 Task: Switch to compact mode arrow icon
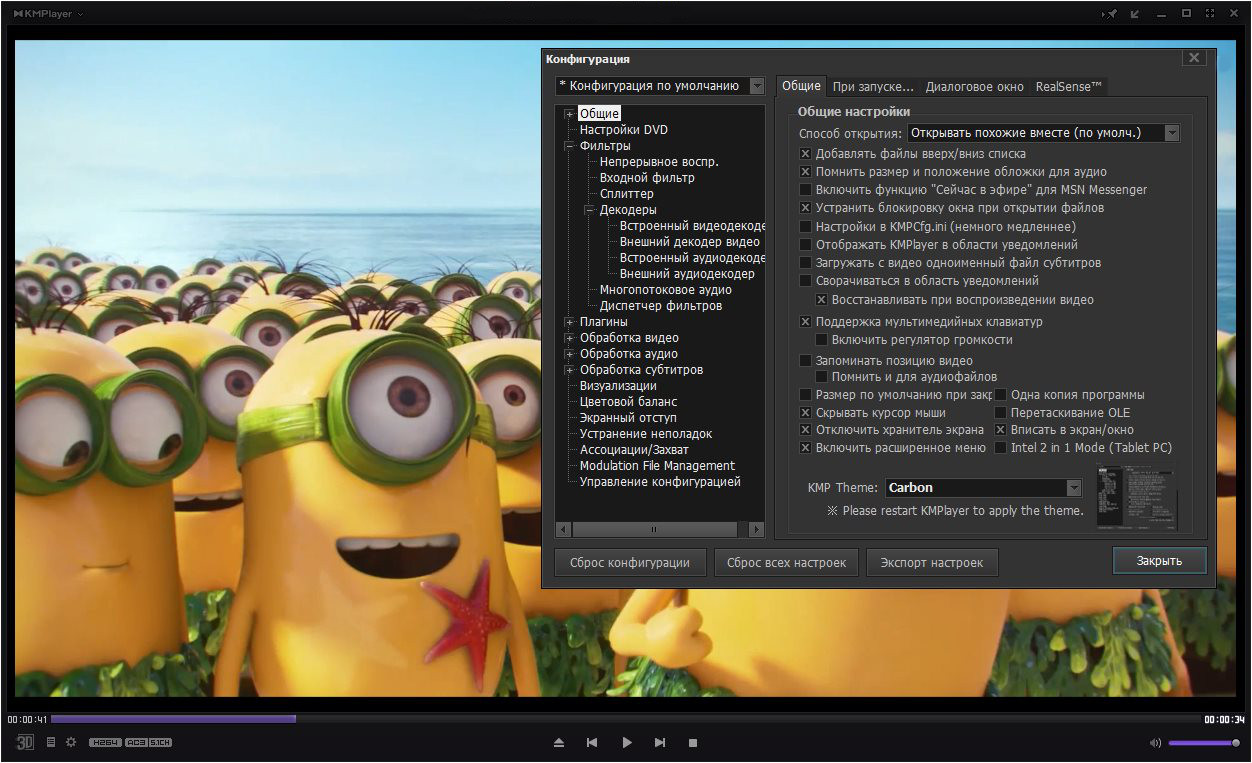tap(1135, 14)
